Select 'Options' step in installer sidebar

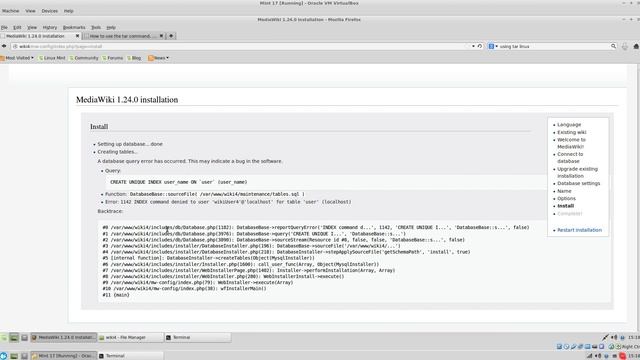pos(566,199)
